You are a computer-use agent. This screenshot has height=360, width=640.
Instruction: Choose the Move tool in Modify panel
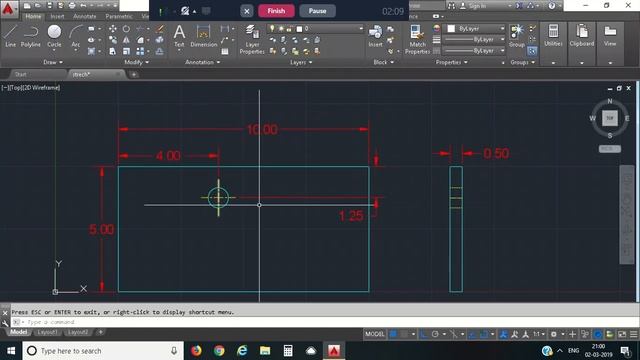coord(113,29)
